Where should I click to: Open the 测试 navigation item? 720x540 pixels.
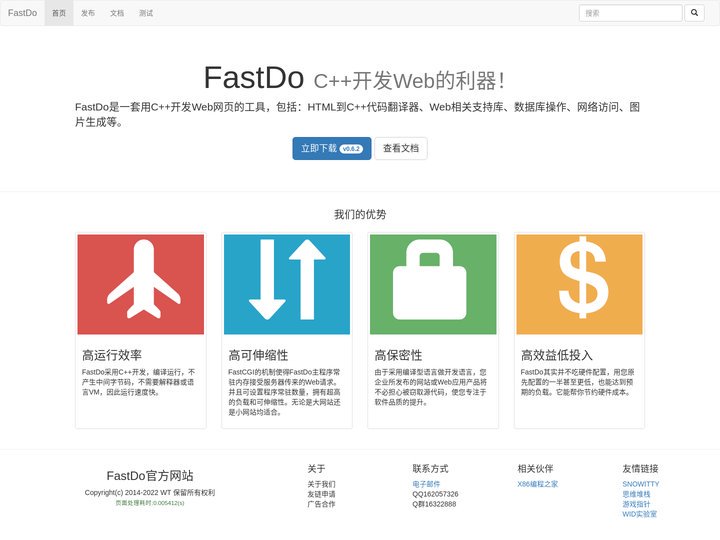(146, 13)
